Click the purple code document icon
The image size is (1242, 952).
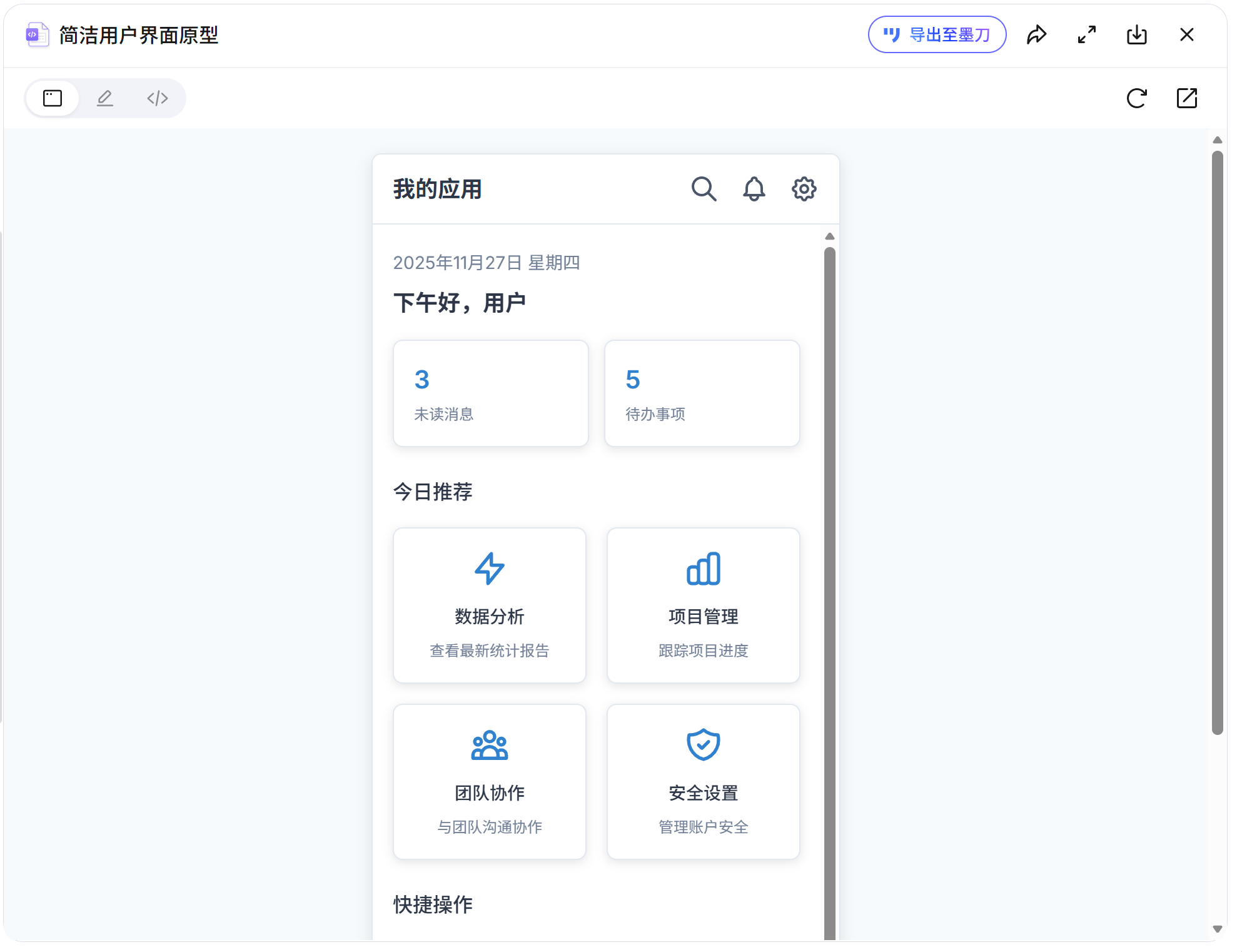click(x=36, y=35)
